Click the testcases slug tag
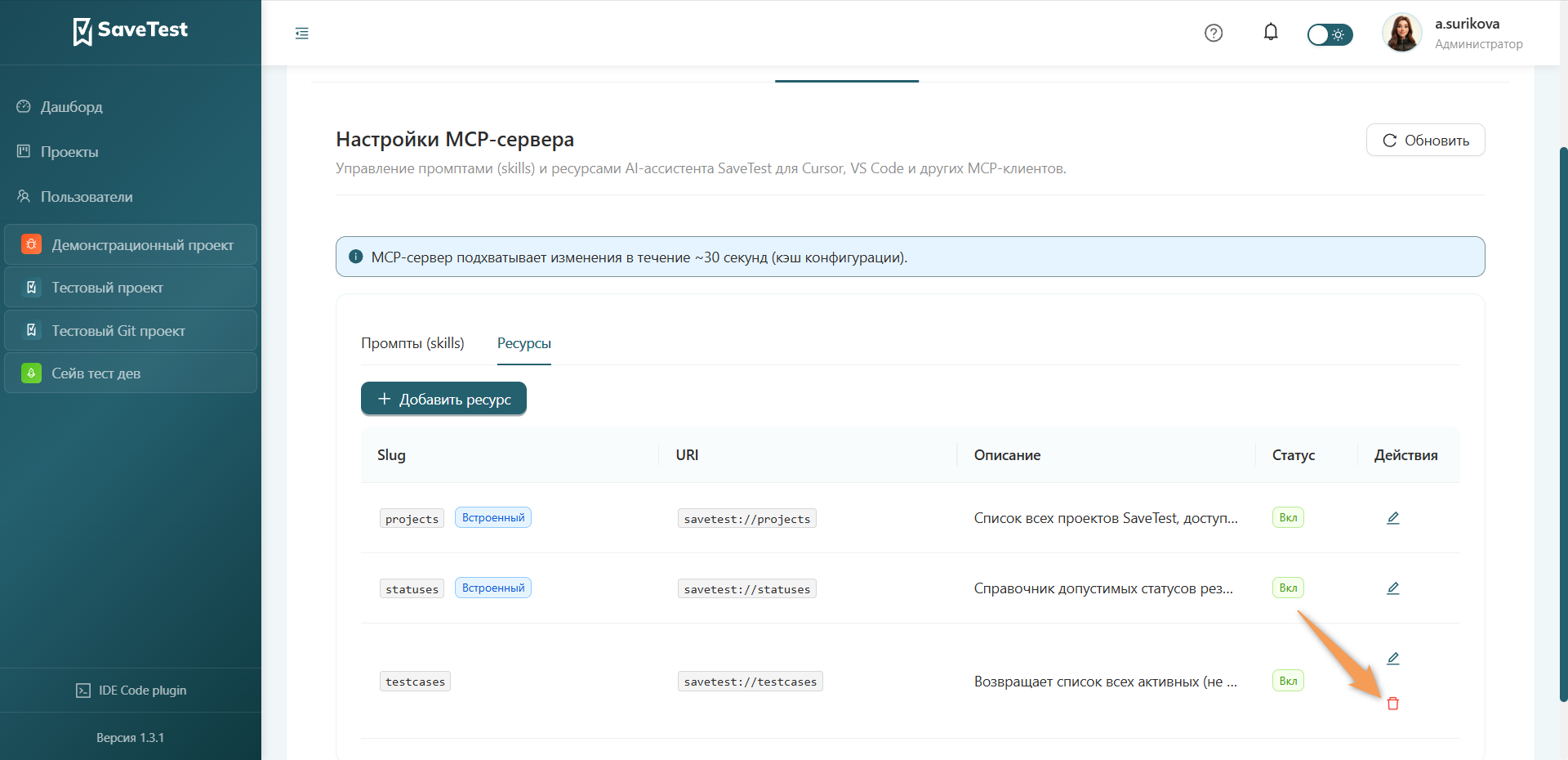The width and height of the screenshot is (1568, 760). [x=415, y=682]
